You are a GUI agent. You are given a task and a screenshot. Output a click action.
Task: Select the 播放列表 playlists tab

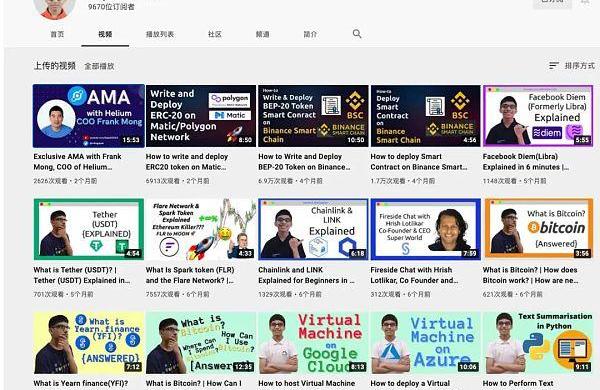click(x=160, y=34)
